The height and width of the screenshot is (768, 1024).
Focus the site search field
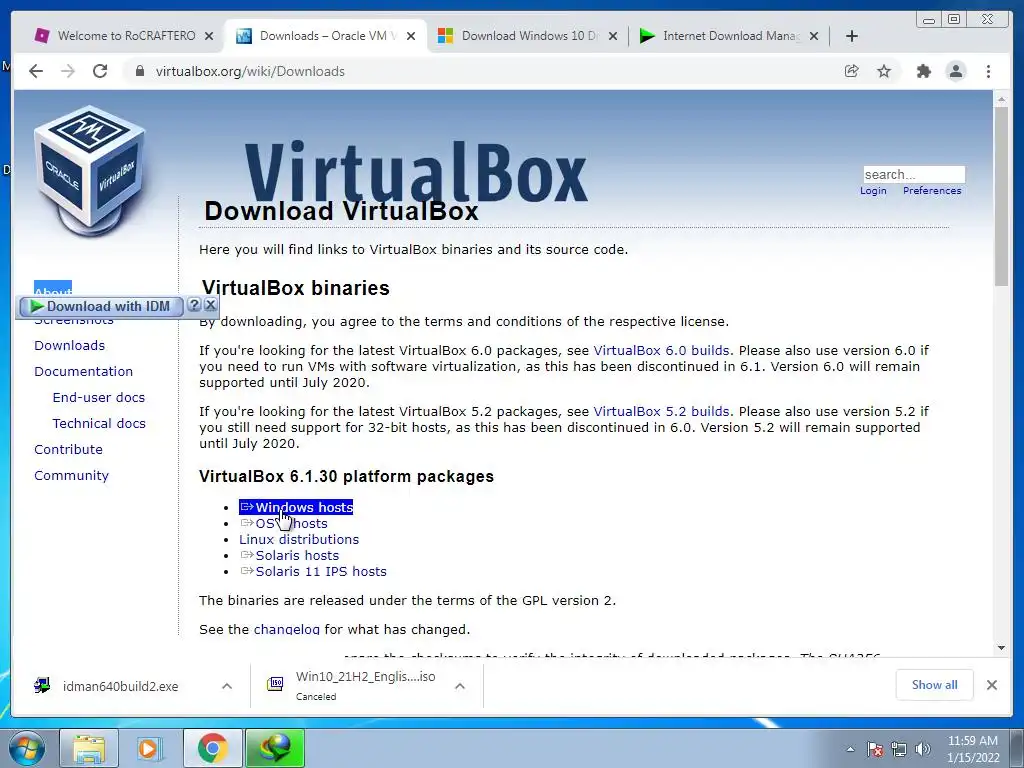coord(914,174)
